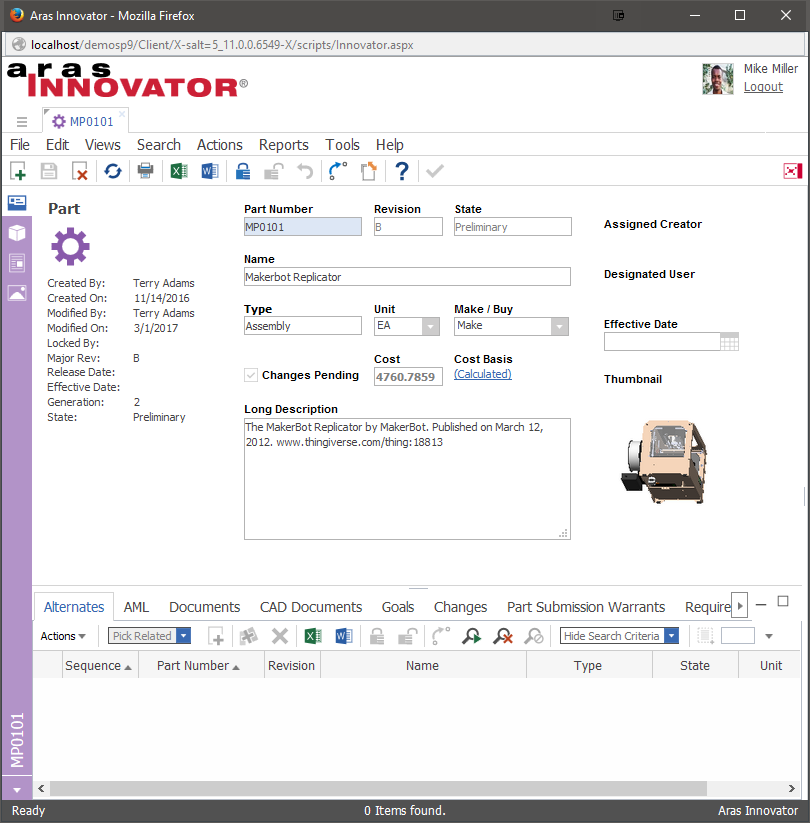The height and width of the screenshot is (823, 810).
Task: Open help with the question mark icon
Action: coord(402,171)
